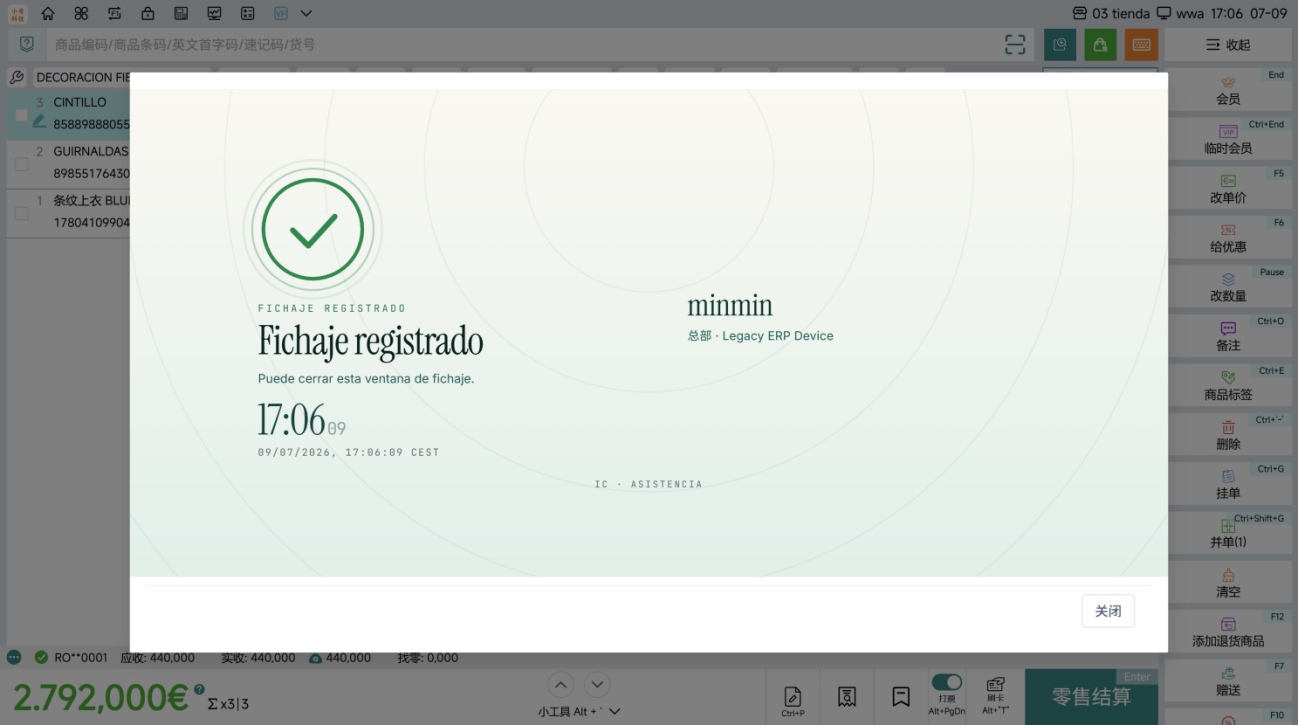Check the CINTILLO row checkbox
1298x725 pixels.
pyautogui.click(x=22, y=115)
